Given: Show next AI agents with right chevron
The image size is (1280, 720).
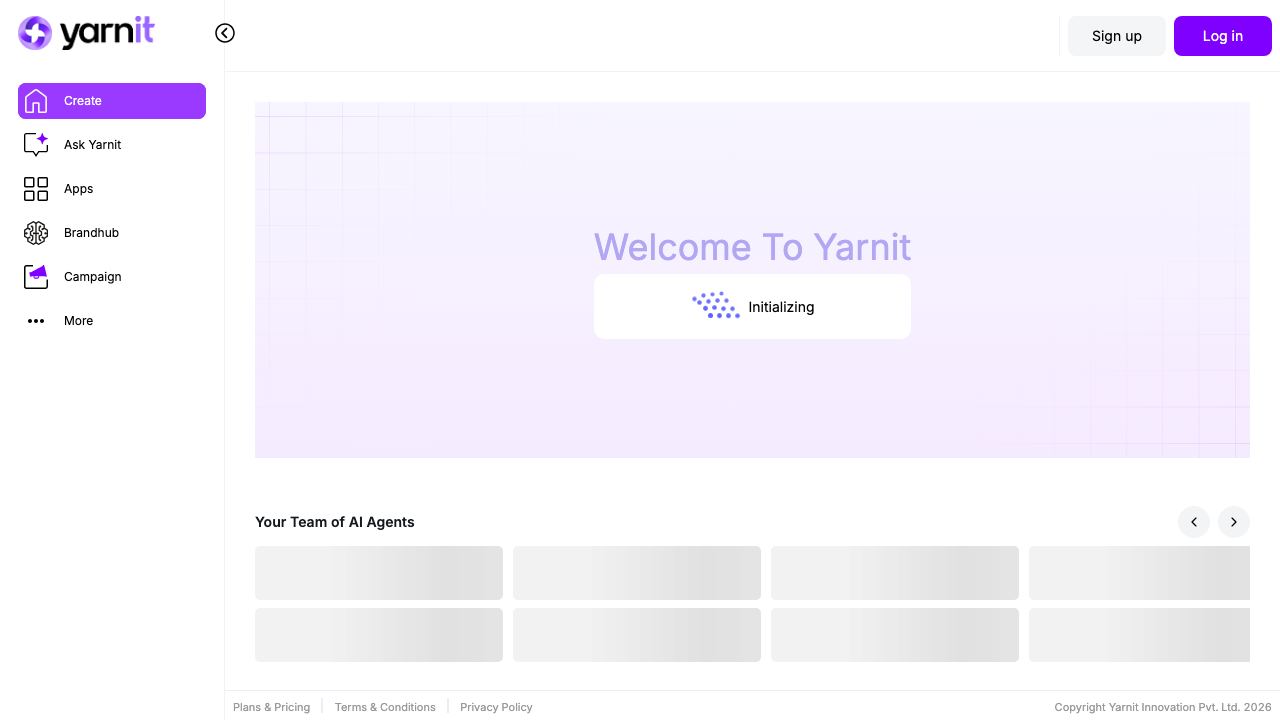Looking at the screenshot, I should click(1234, 522).
